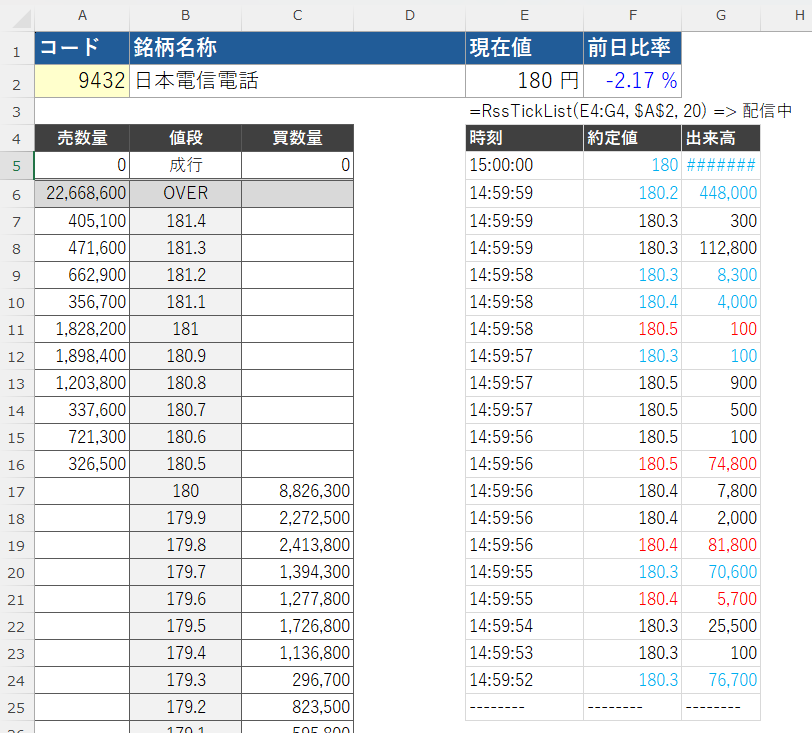
Task: Click sell quantity 326,500
Action: pos(82,464)
